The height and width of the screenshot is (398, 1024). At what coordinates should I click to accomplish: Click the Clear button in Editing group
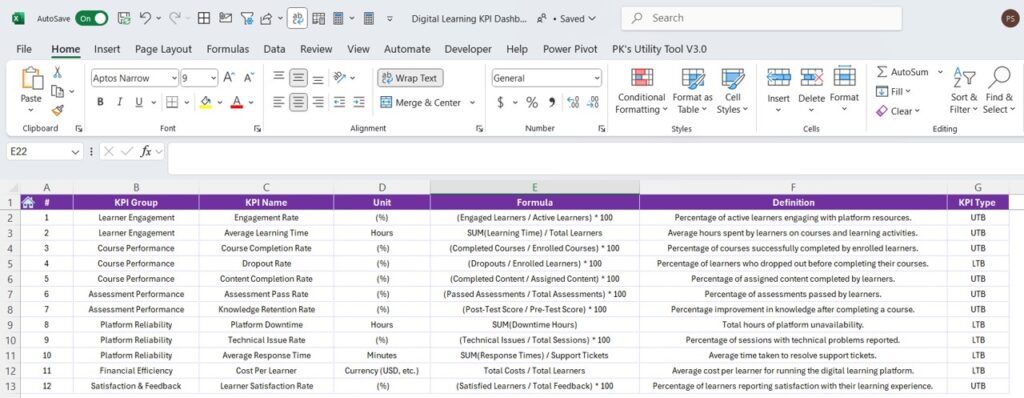pyautogui.click(x=897, y=111)
